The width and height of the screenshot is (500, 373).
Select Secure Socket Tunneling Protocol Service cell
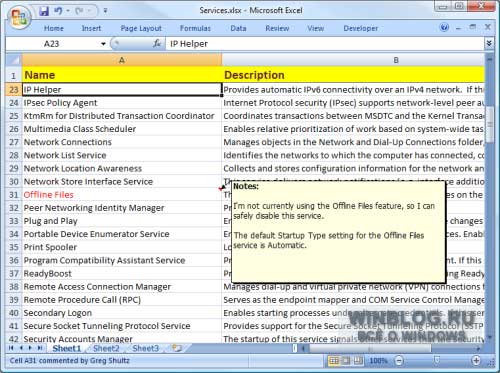click(122, 326)
